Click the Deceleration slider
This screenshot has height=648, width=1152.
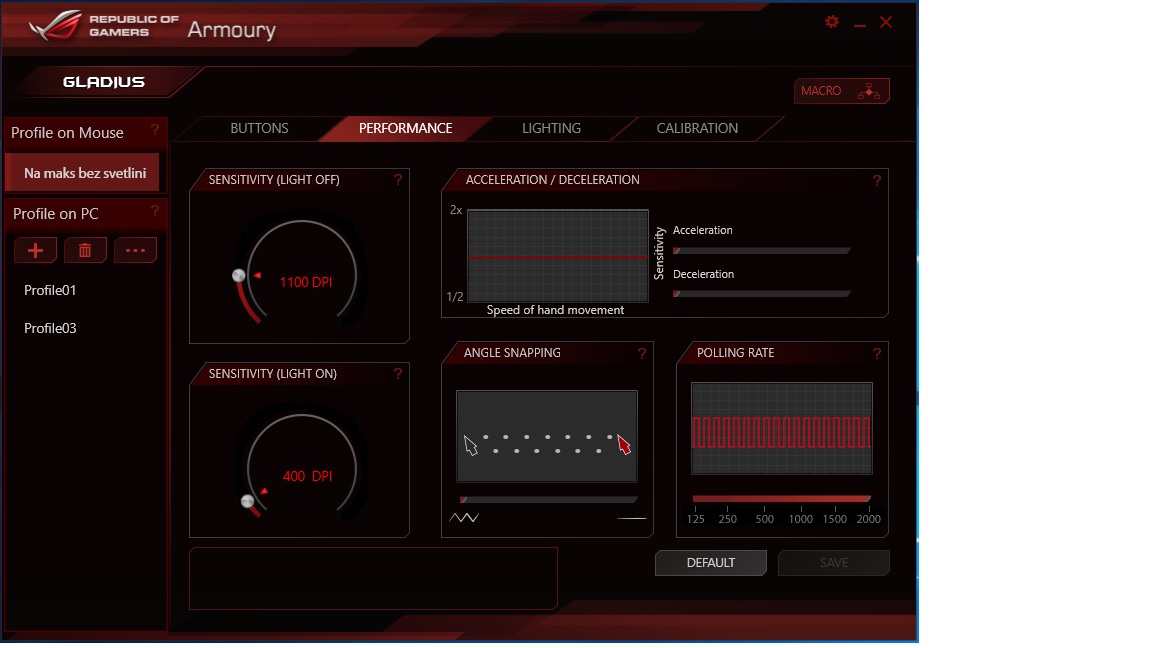tap(762, 294)
